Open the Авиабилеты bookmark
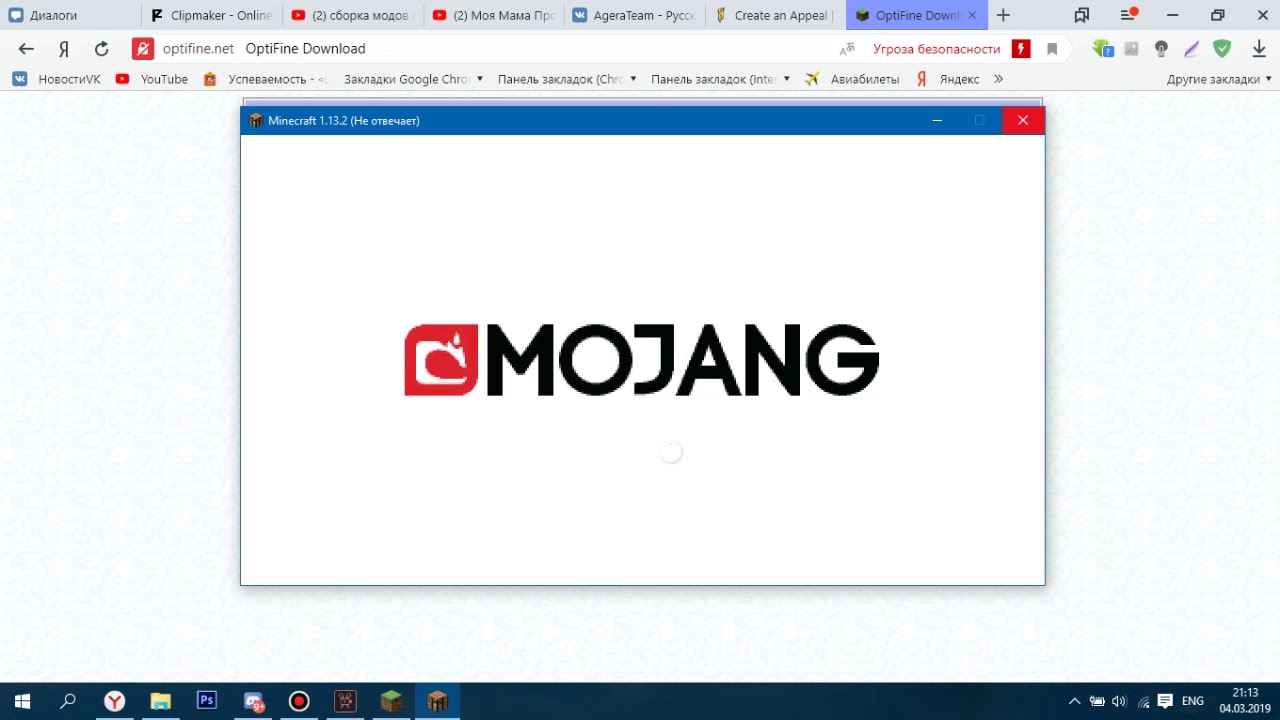1280x720 pixels. (852, 79)
